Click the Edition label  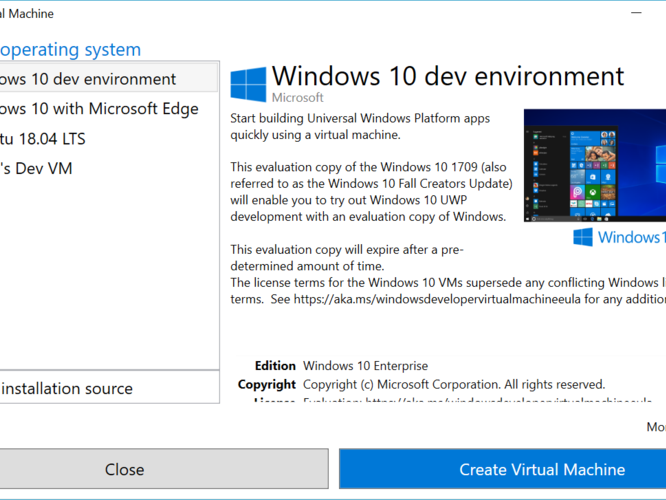(275, 366)
